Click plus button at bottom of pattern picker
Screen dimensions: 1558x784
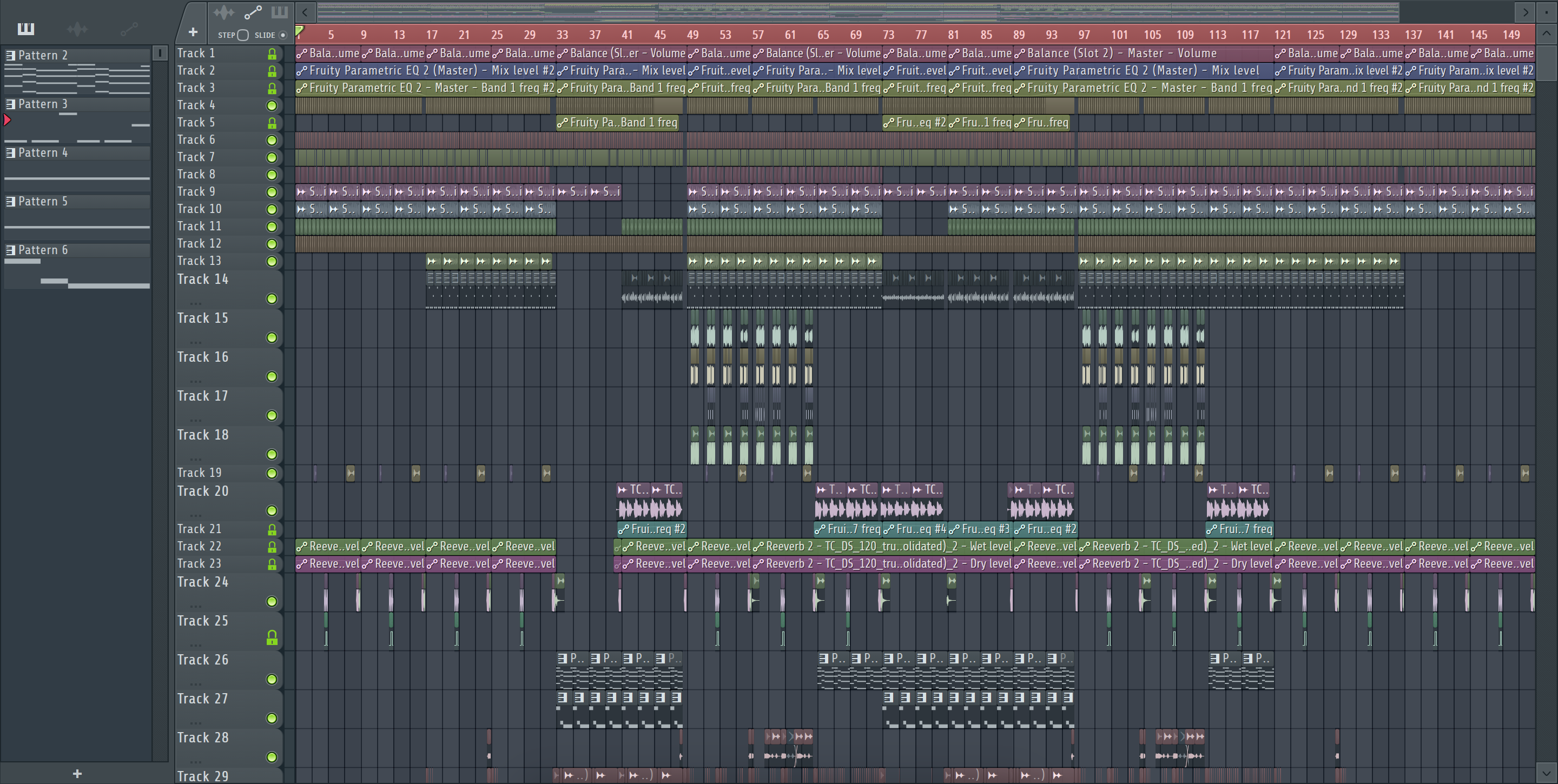coord(77,773)
